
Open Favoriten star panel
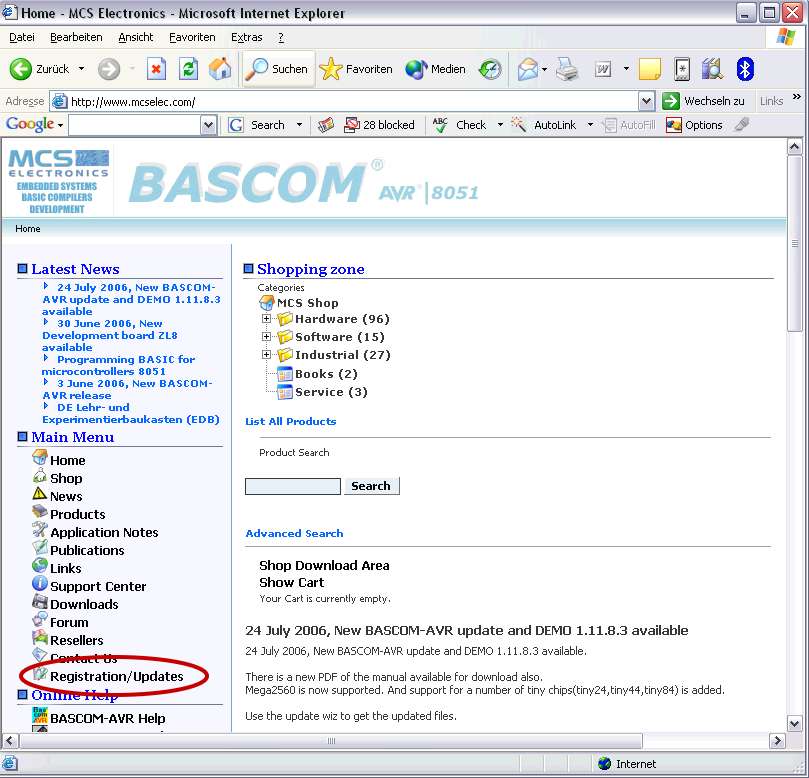pyautogui.click(x=356, y=69)
